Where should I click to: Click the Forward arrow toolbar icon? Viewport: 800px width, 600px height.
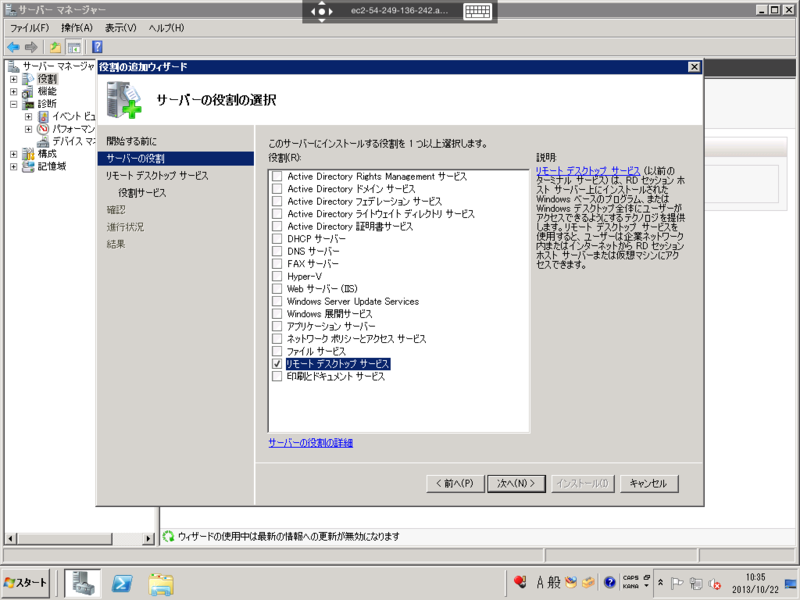tap(31, 47)
